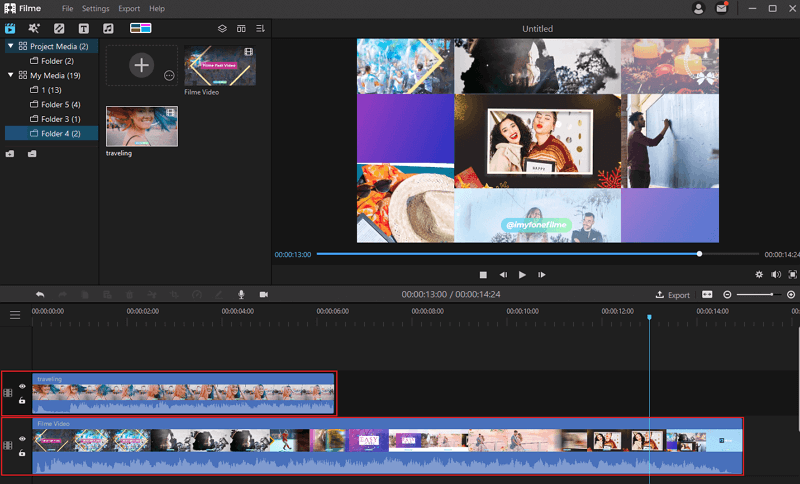This screenshot has height=484, width=800.
Task: Click the voice-over microphone icon
Action: (x=241, y=295)
